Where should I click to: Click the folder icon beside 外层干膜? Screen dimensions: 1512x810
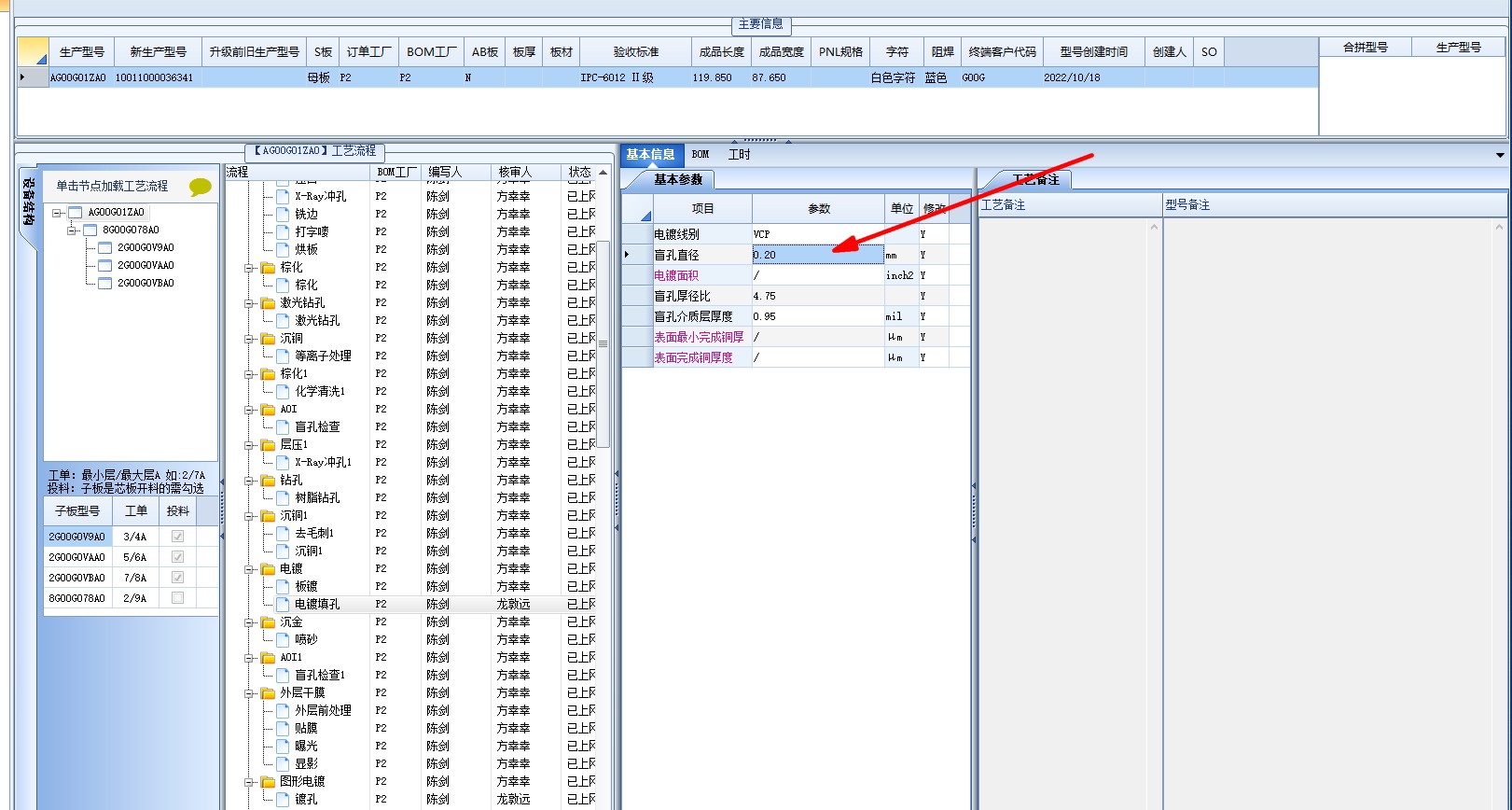coord(269,692)
